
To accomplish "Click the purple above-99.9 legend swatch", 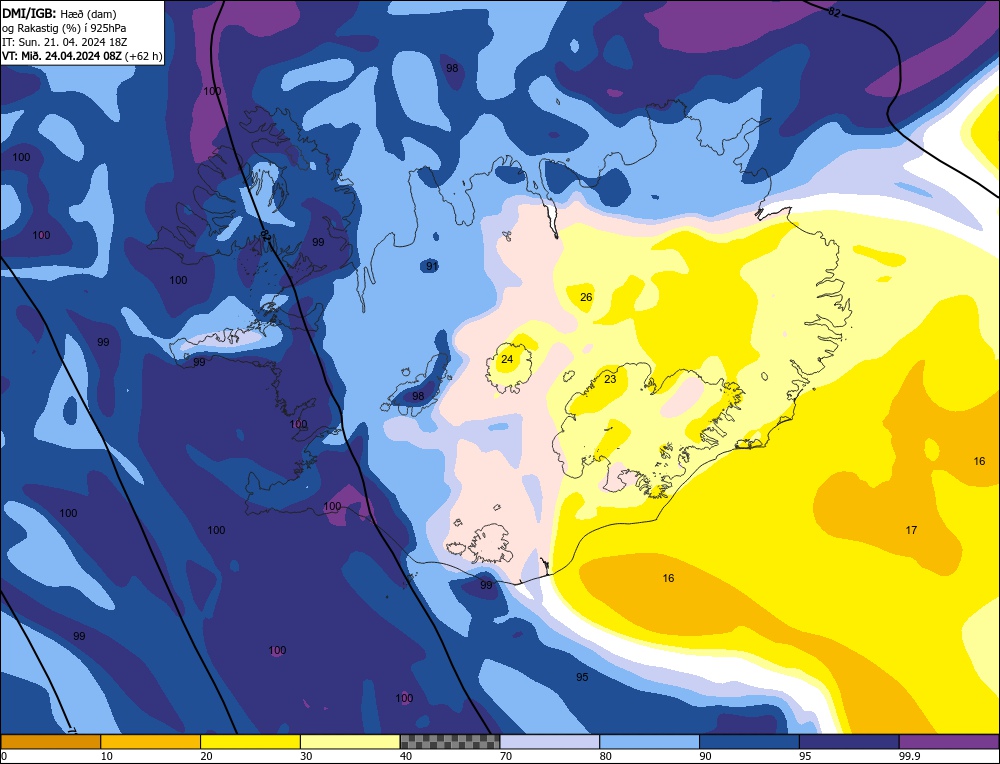I will pyautogui.click(x=949, y=742).
